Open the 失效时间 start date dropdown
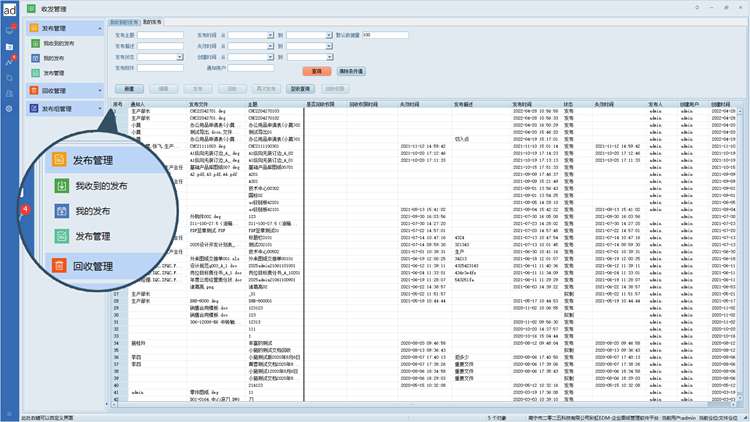 (270, 46)
